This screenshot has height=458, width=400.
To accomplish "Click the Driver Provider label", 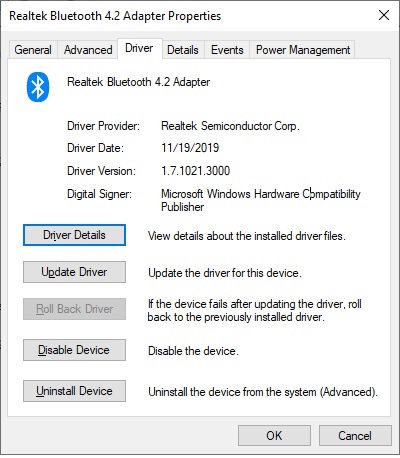I will pyautogui.click(x=103, y=126).
